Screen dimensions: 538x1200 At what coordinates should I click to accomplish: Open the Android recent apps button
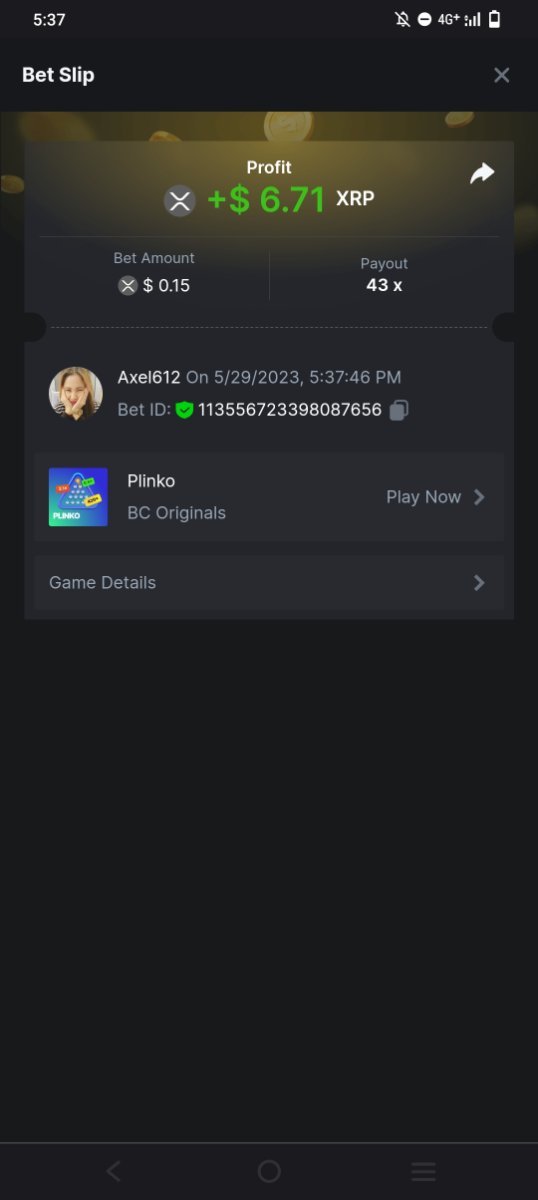424,1171
